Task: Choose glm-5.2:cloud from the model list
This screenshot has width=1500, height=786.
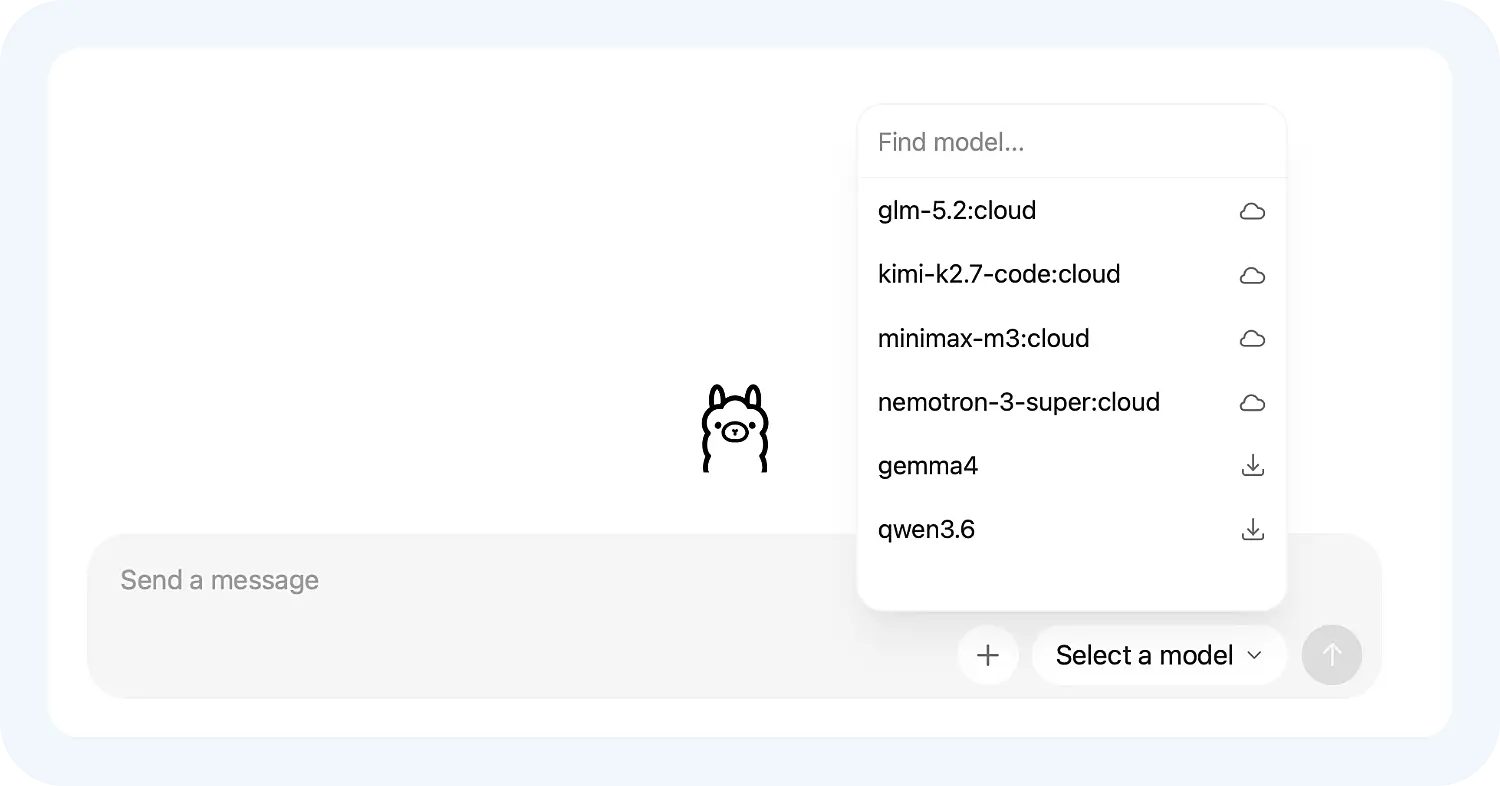Action: (1072, 211)
